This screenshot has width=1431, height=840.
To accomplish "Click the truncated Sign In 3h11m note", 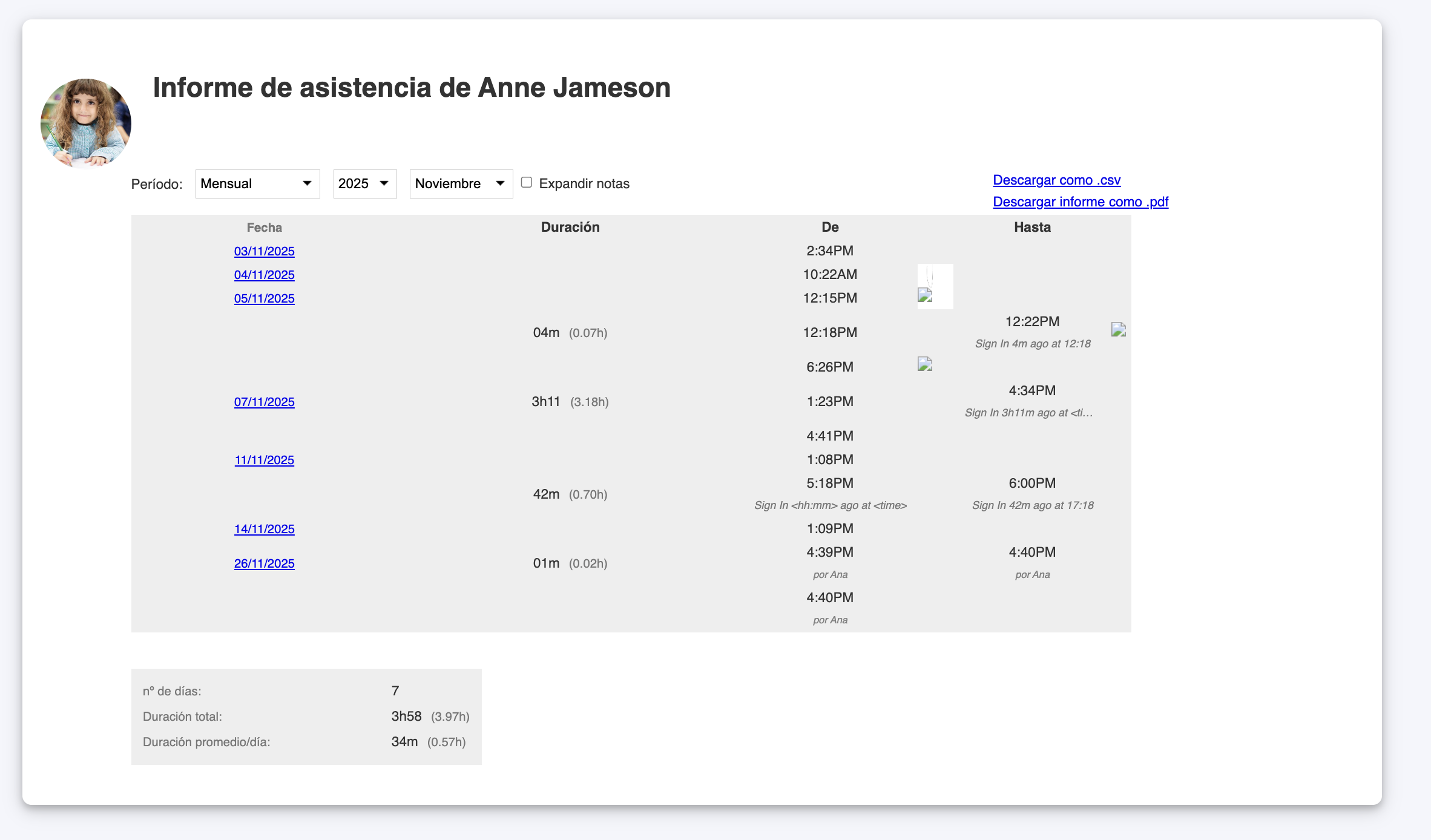I will pos(1028,413).
